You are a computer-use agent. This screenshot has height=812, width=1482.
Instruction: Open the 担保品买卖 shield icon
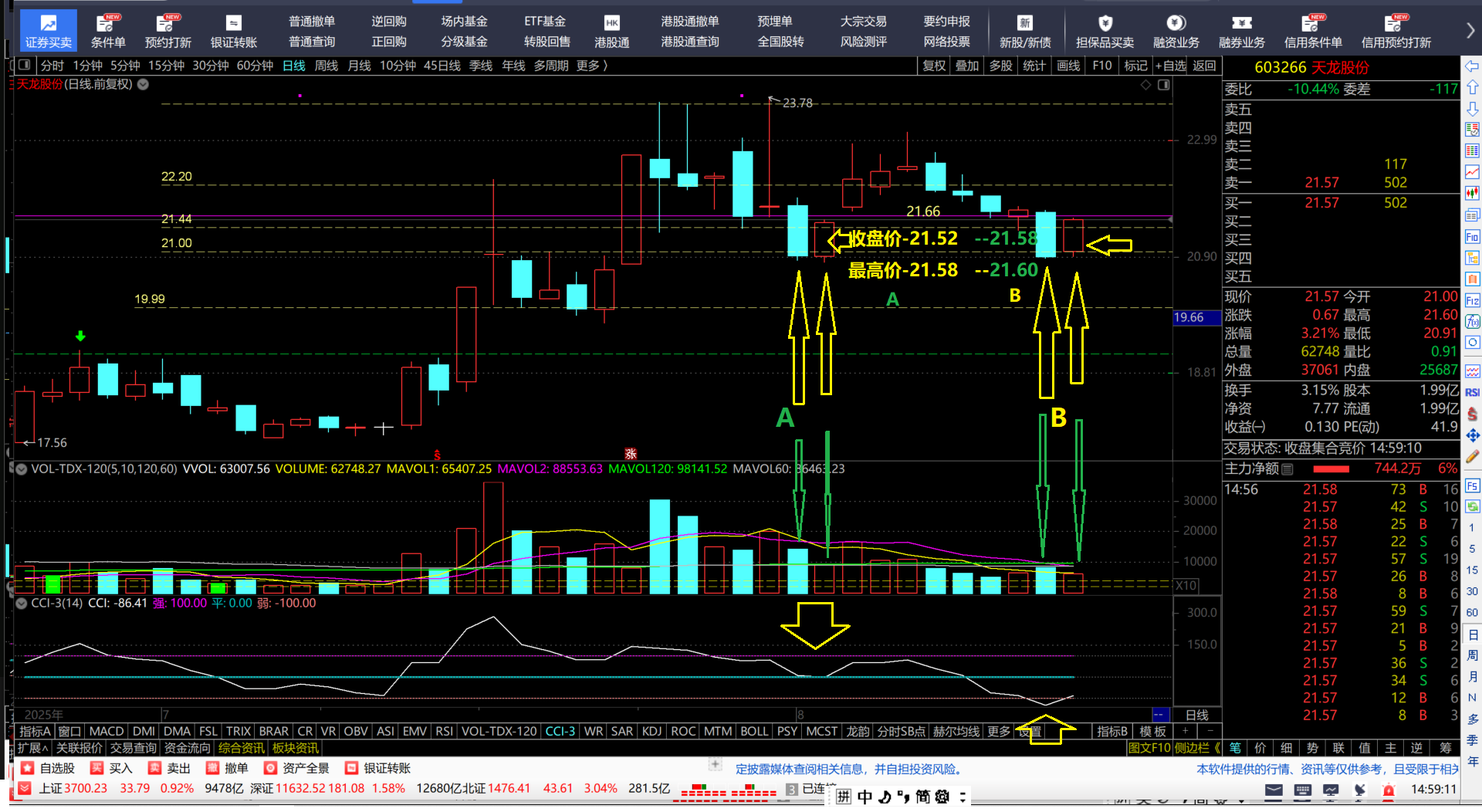[x=1105, y=31]
